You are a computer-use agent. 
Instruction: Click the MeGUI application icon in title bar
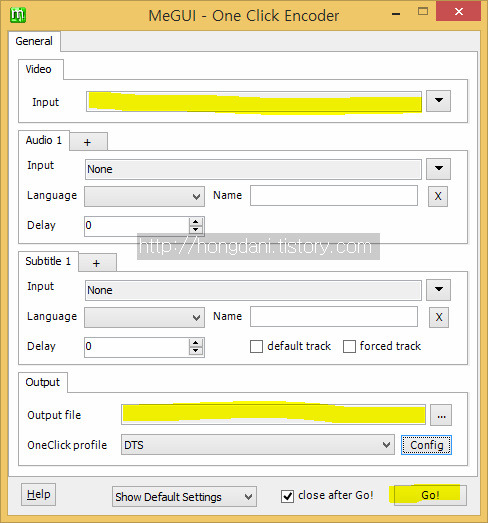coord(18,15)
